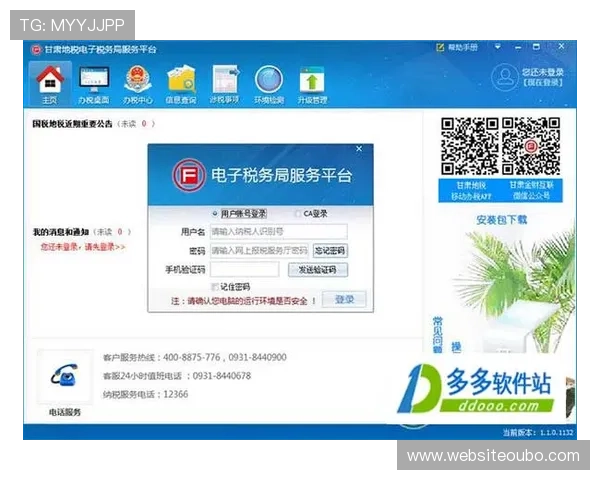Close the login dialog with its X
The height and width of the screenshot is (480, 600).
coord(359,149)
